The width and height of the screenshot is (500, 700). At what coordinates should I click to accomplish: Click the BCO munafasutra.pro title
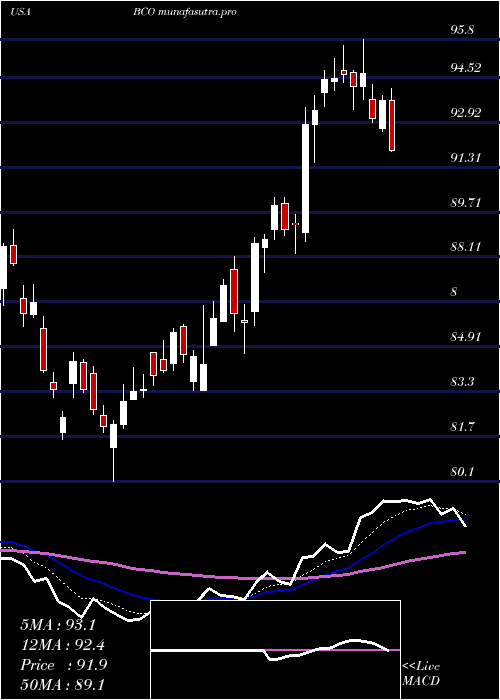tap(184, 12)
